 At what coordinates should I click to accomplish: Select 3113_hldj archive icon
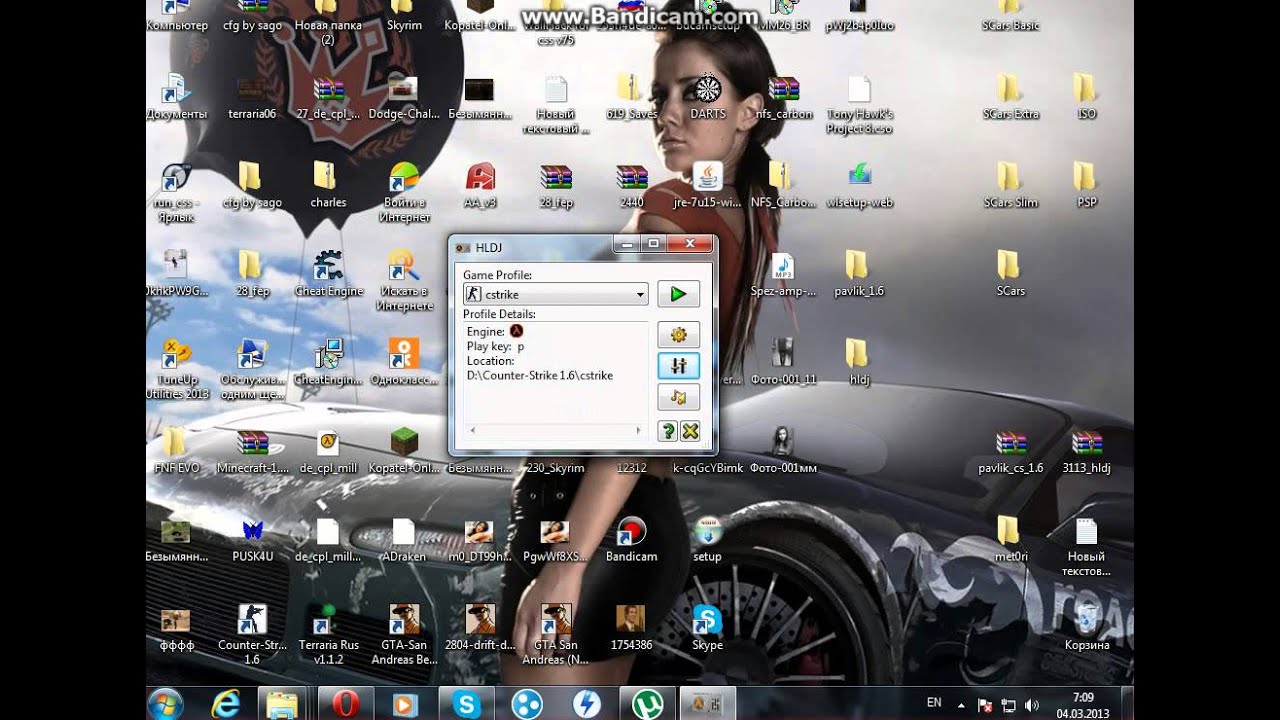coord(1087,450)
